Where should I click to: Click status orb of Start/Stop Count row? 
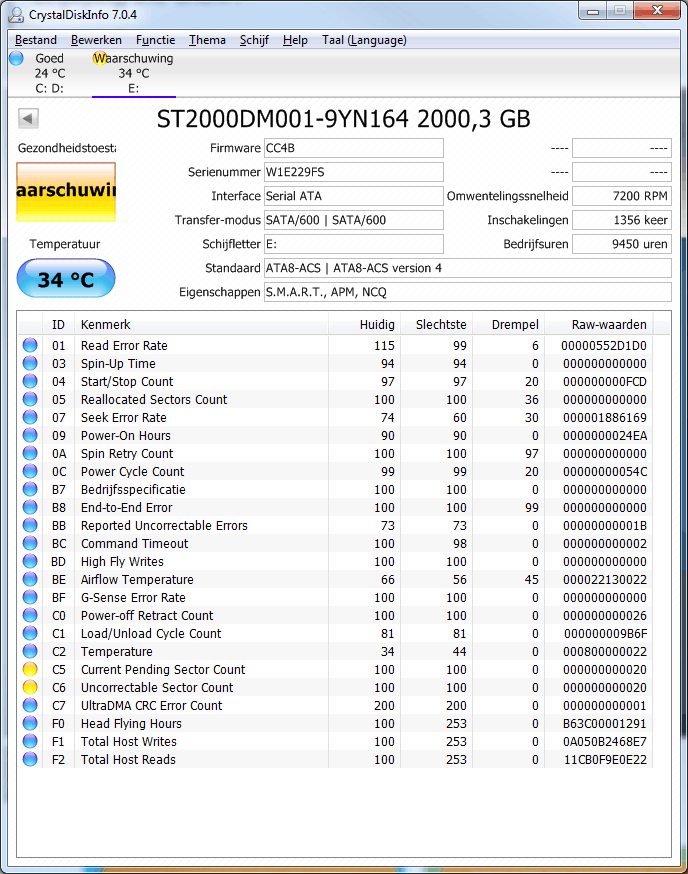pos(30,381)
